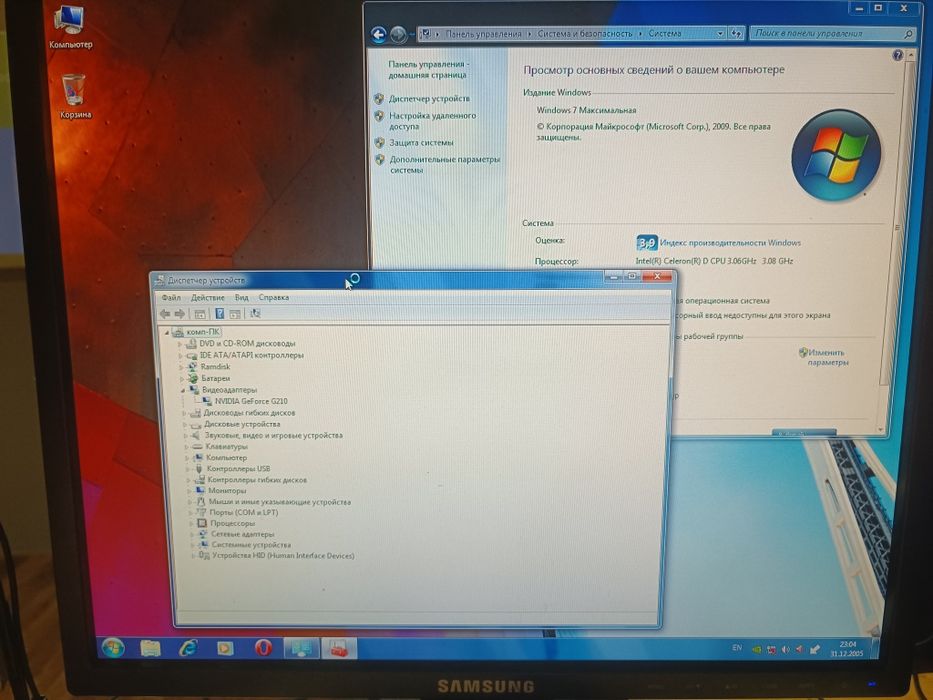Open the Windows Start menu
This screenshot has width=933, height=700.
click(x=113, y=647)
